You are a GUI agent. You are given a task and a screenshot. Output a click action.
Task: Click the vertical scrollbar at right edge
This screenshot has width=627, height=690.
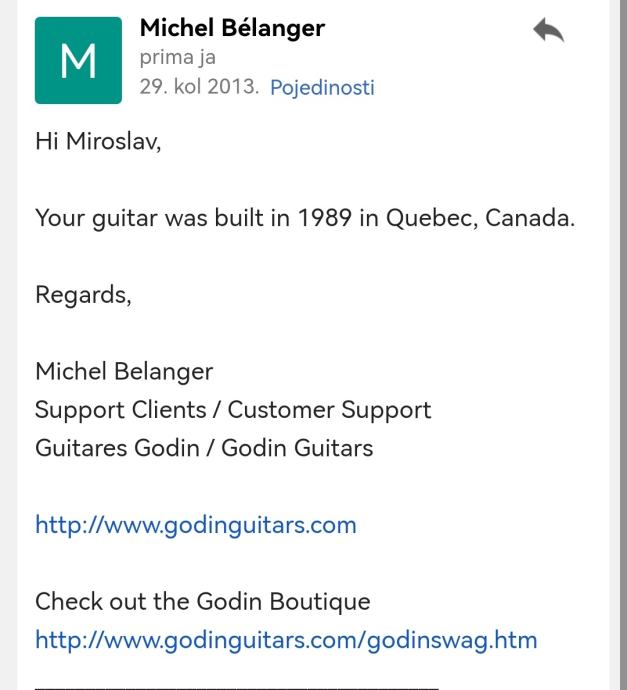pos(621,345)
